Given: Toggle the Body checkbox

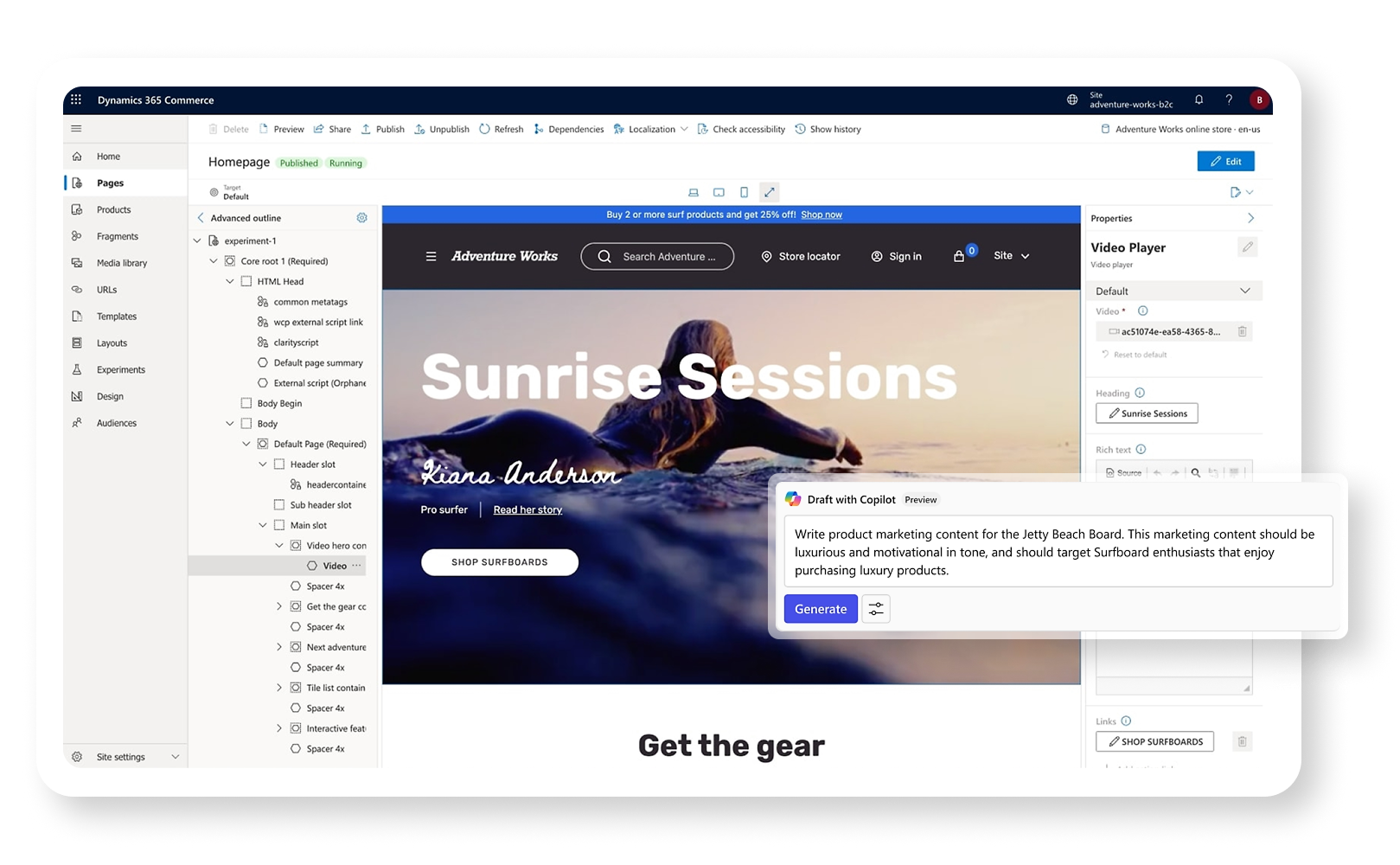Looking at the screenshot, I should 246,424.
